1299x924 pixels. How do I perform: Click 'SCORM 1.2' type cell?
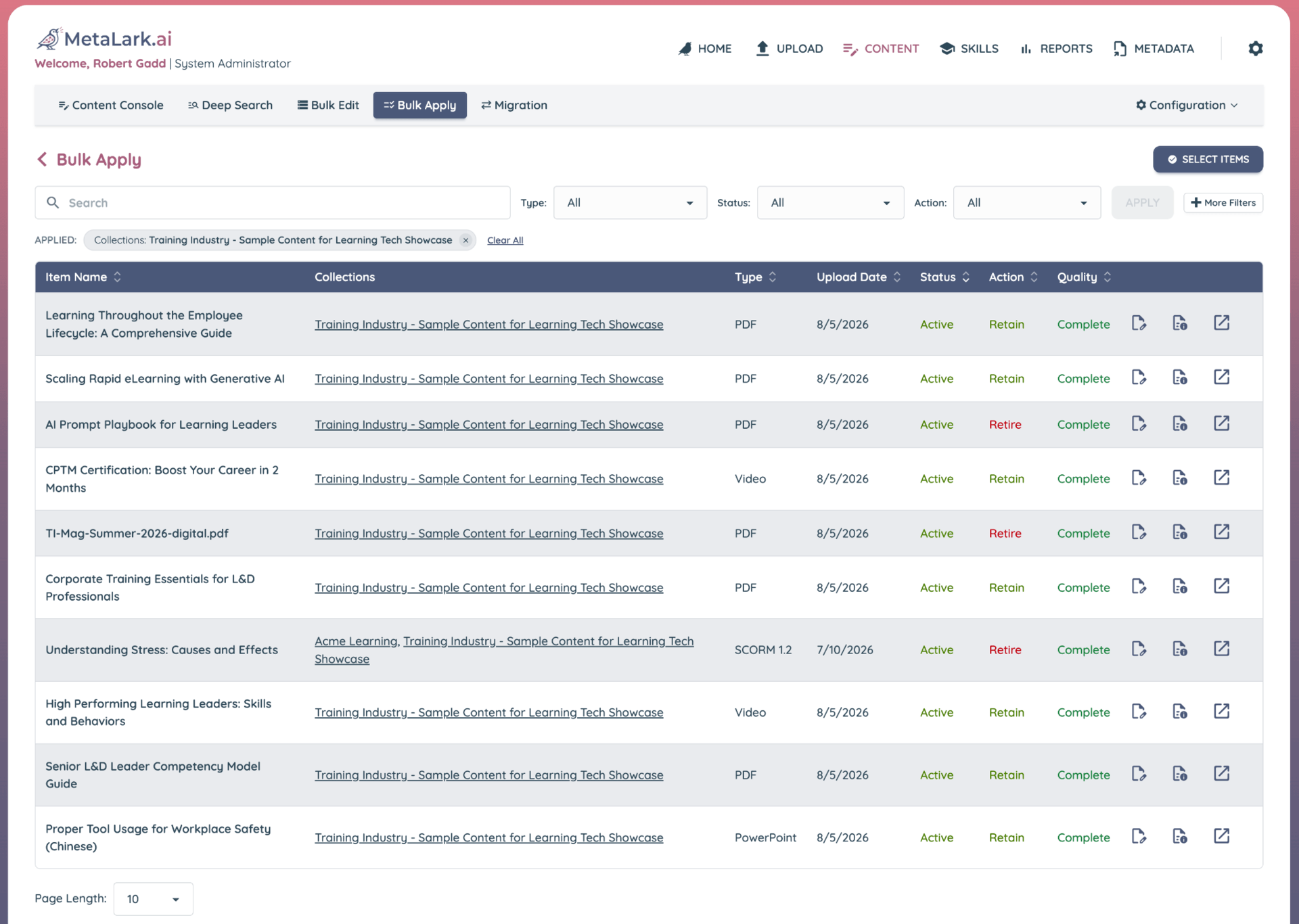click(762, 650)
